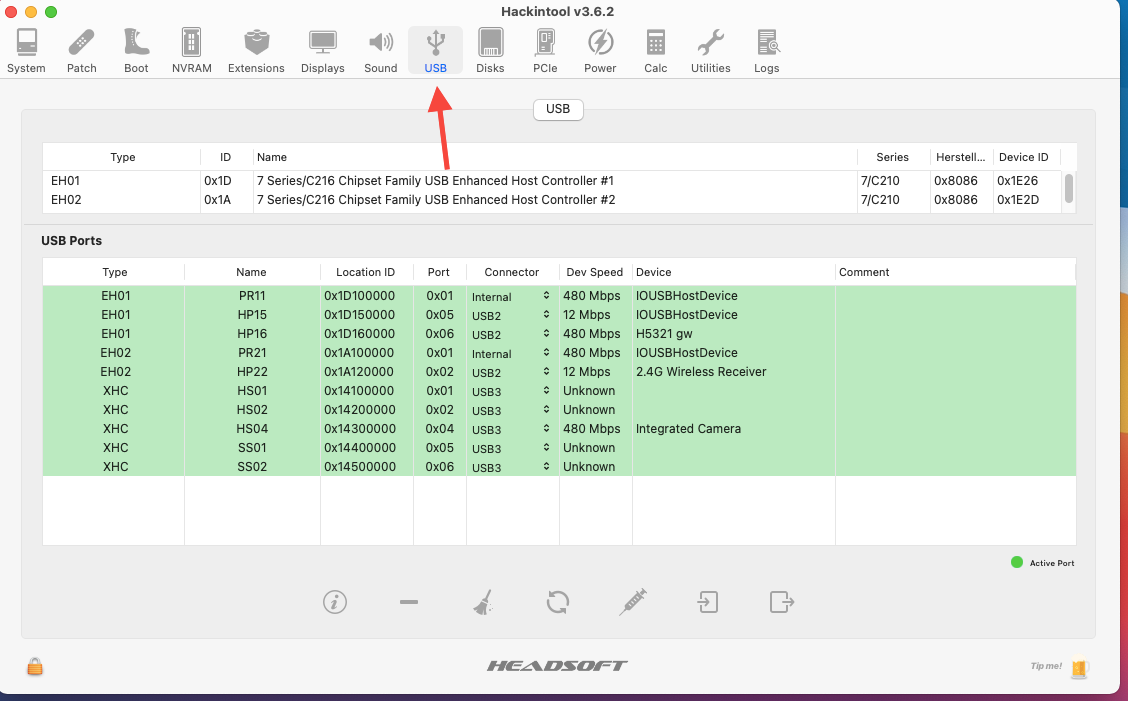Click the PR11 port name cell
1128x701 pixels.
tap(252, 296)
